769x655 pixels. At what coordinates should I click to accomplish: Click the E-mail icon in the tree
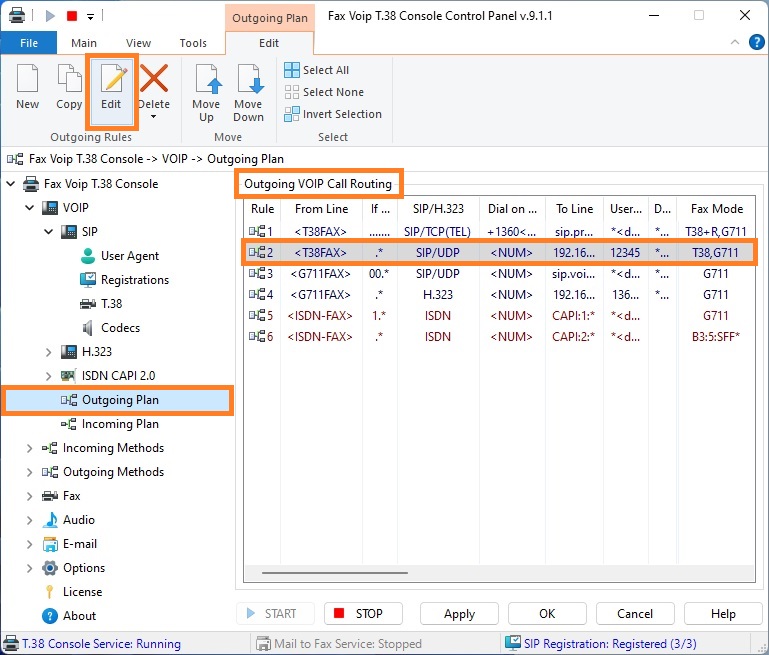[50, 544]
